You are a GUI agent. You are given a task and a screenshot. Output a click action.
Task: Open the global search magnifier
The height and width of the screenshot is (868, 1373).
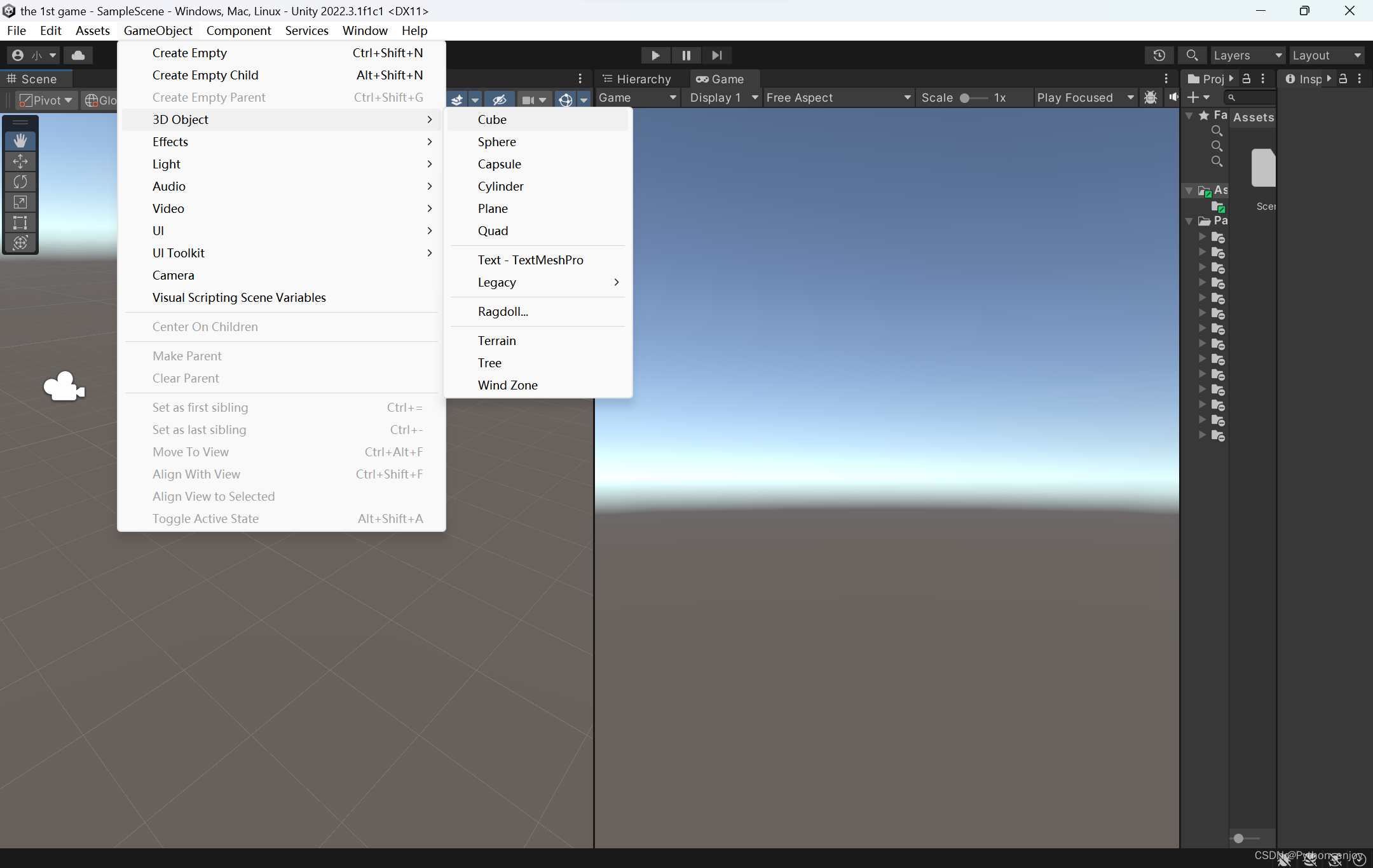(x=1192, y=55)
